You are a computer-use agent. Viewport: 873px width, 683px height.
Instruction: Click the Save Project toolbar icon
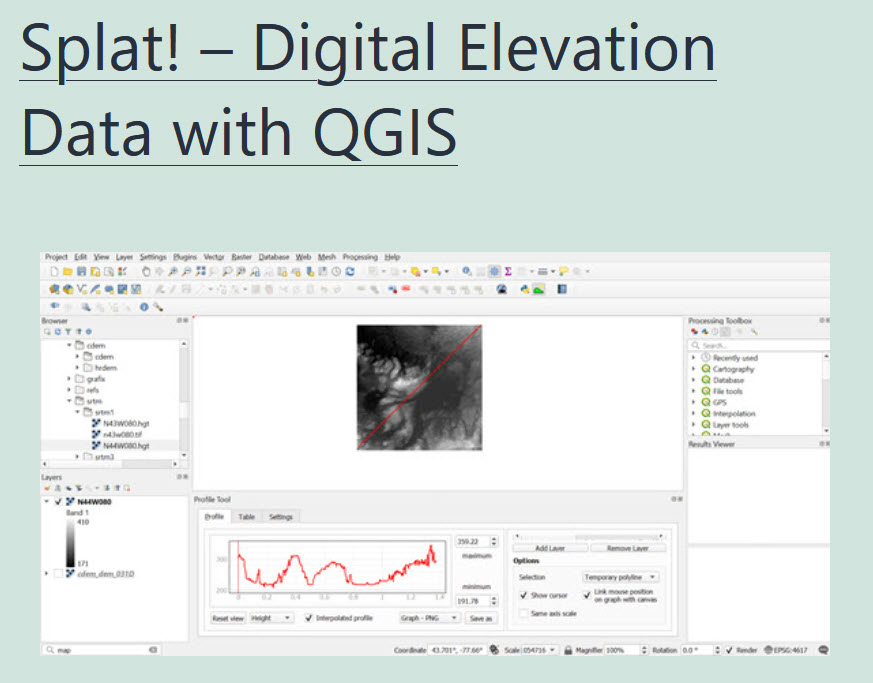coord(81,271)
